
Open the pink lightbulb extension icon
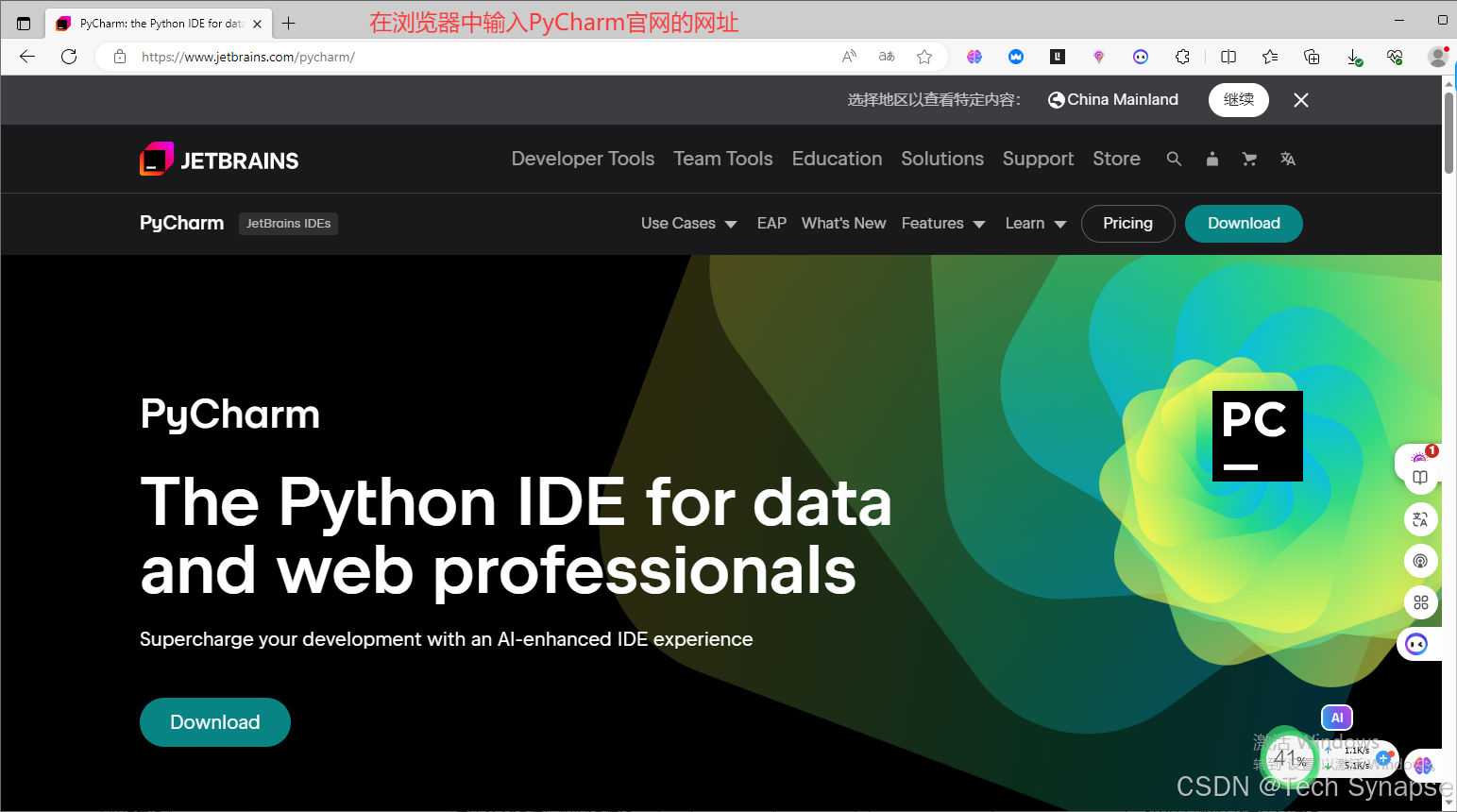point(1099,57)
